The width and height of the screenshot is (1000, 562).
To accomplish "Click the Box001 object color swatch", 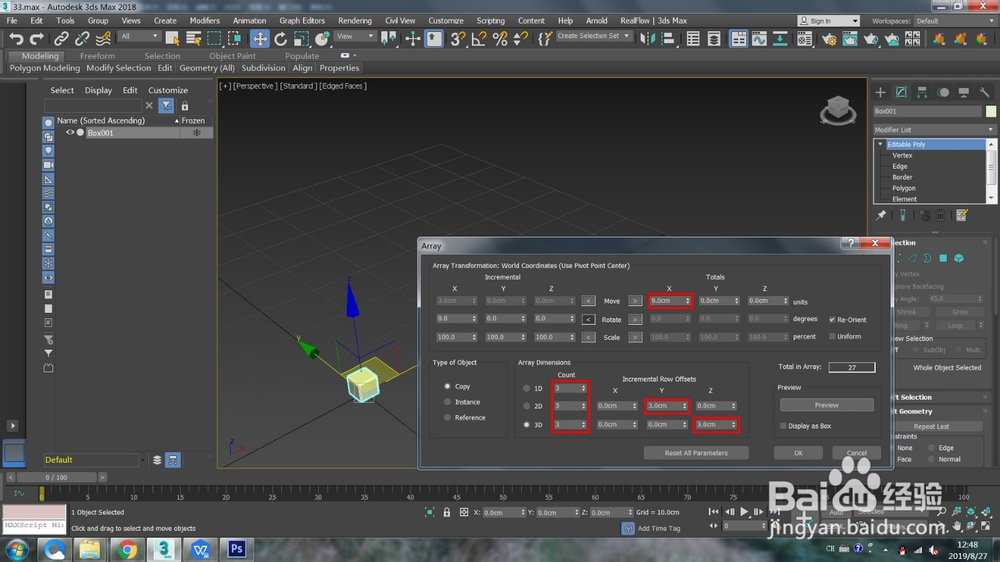I will [990, 111].
